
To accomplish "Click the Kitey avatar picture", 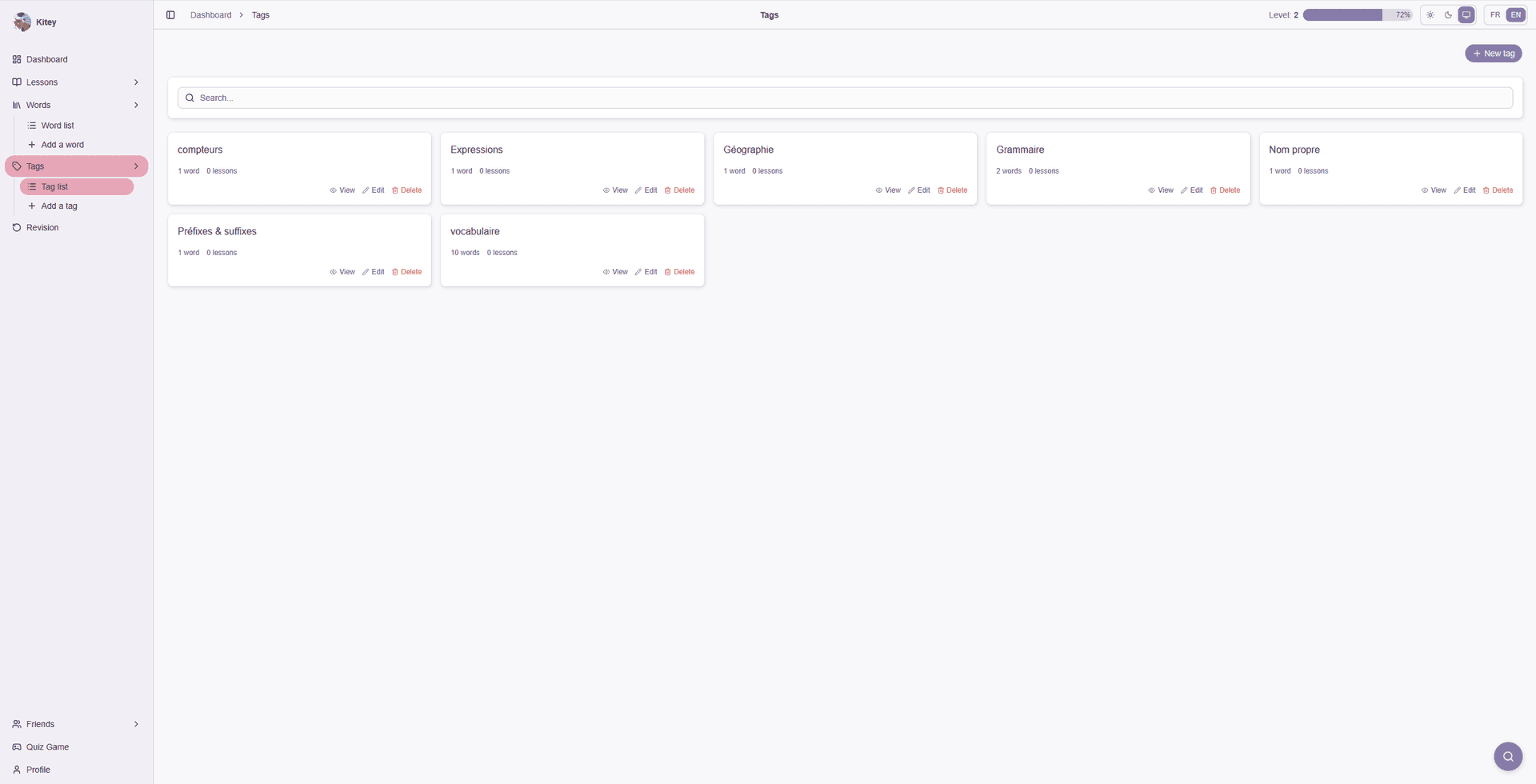I will pos(22,22).
